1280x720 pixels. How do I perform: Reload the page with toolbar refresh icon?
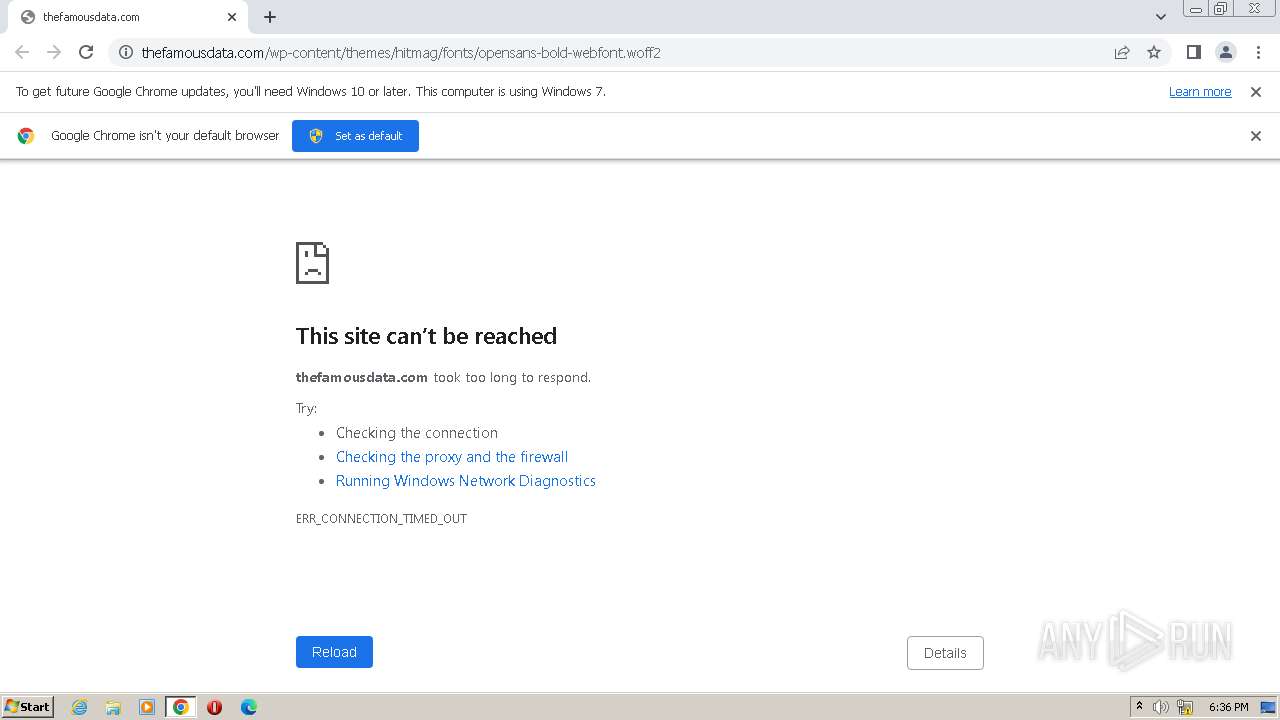pyautogui.click(x=86, y=52)
